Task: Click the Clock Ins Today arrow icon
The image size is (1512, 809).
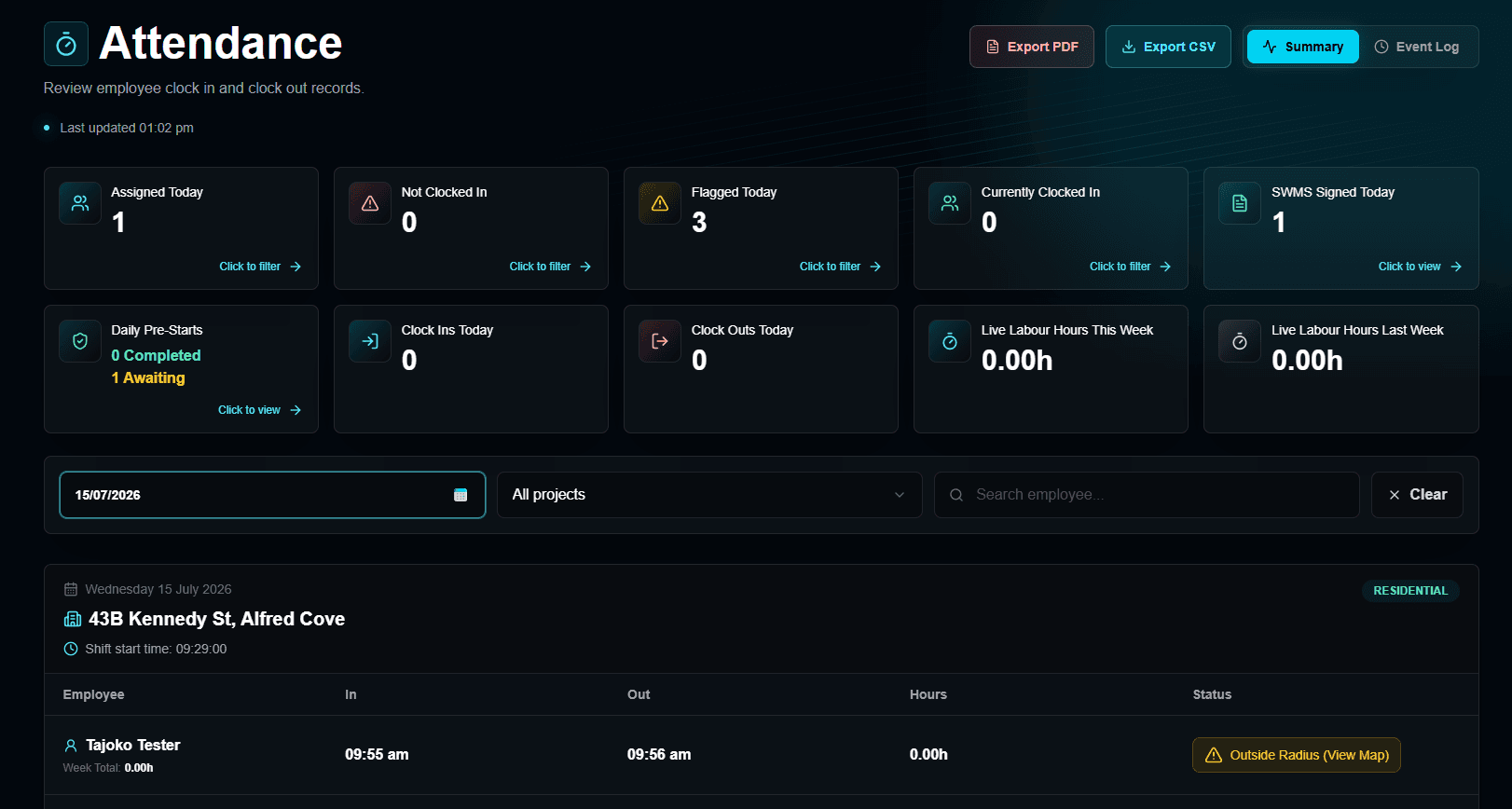Action: [x=370, y=341]
